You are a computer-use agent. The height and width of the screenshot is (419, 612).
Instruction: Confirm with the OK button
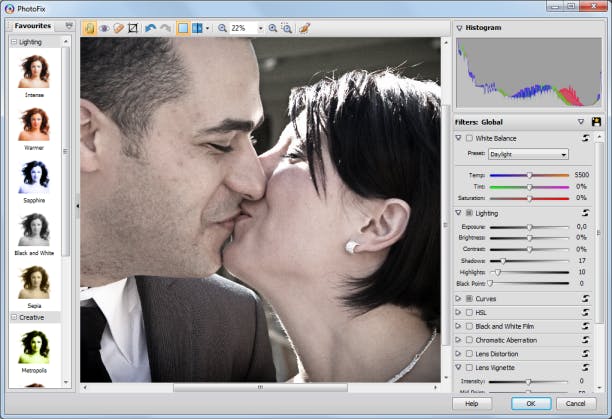point(531,403)
